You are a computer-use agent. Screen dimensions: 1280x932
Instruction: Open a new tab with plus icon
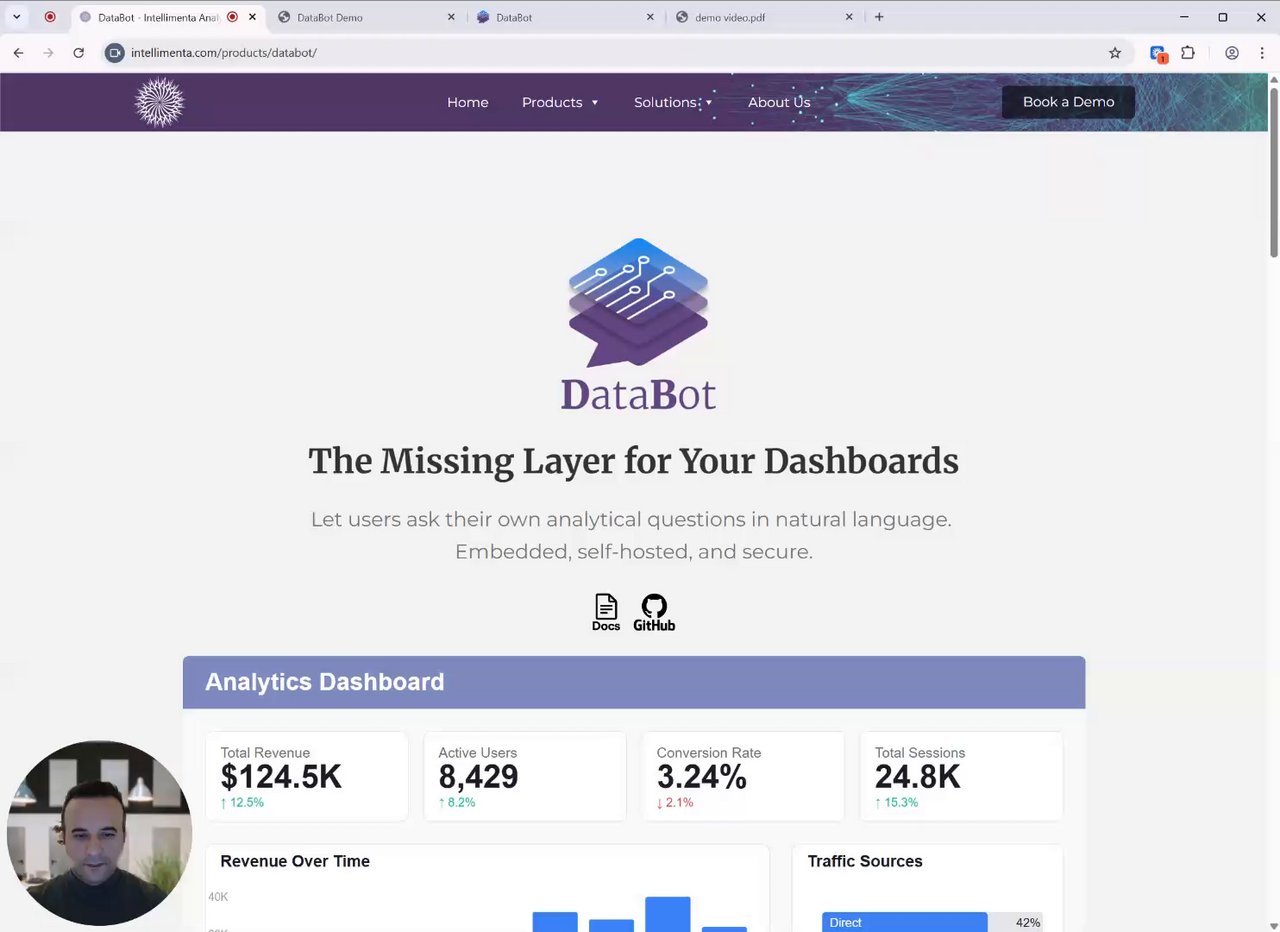879,17
